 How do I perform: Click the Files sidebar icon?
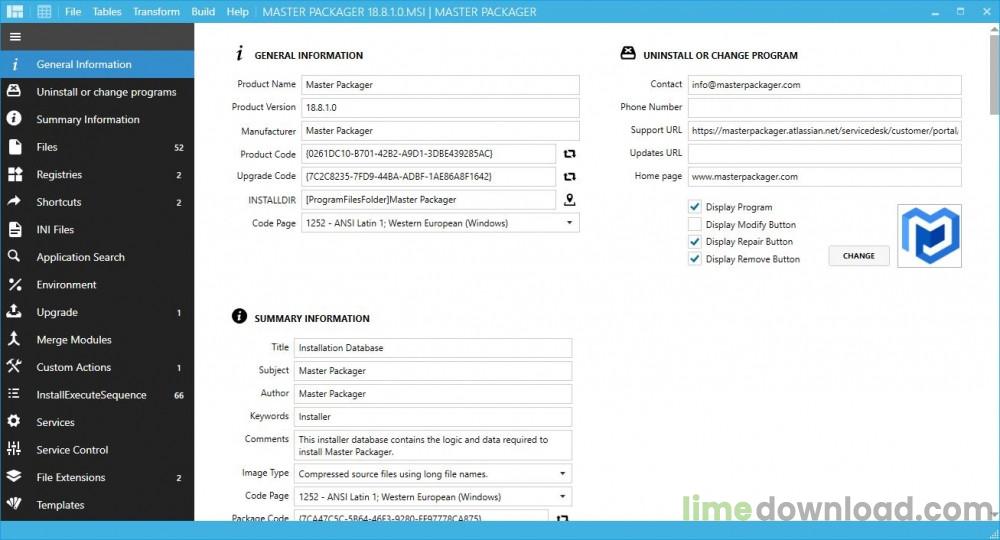point(15,147)
